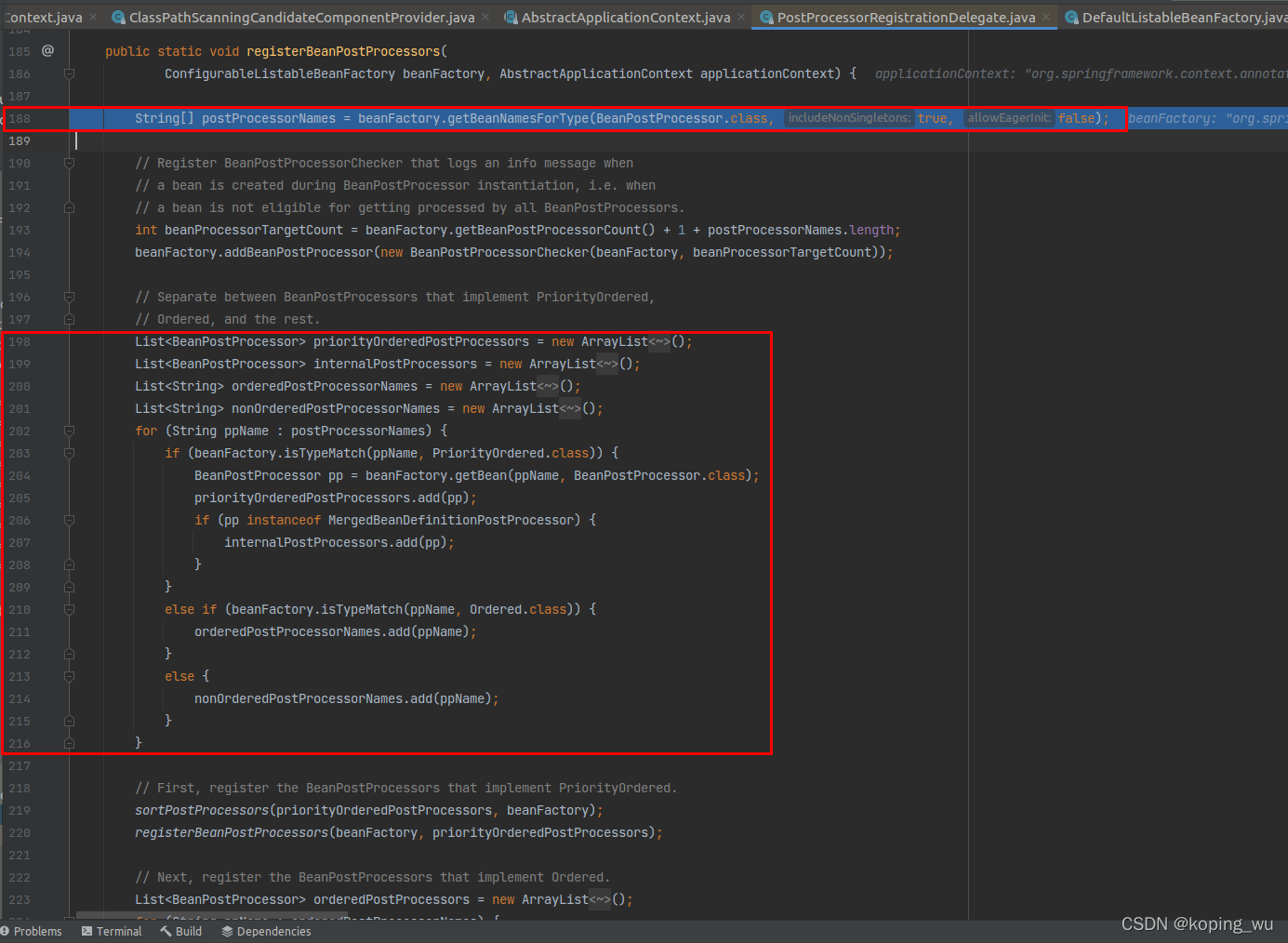Open the Terminal tool window
This screenshot has width=1288, height=943.
coord(112,931)
